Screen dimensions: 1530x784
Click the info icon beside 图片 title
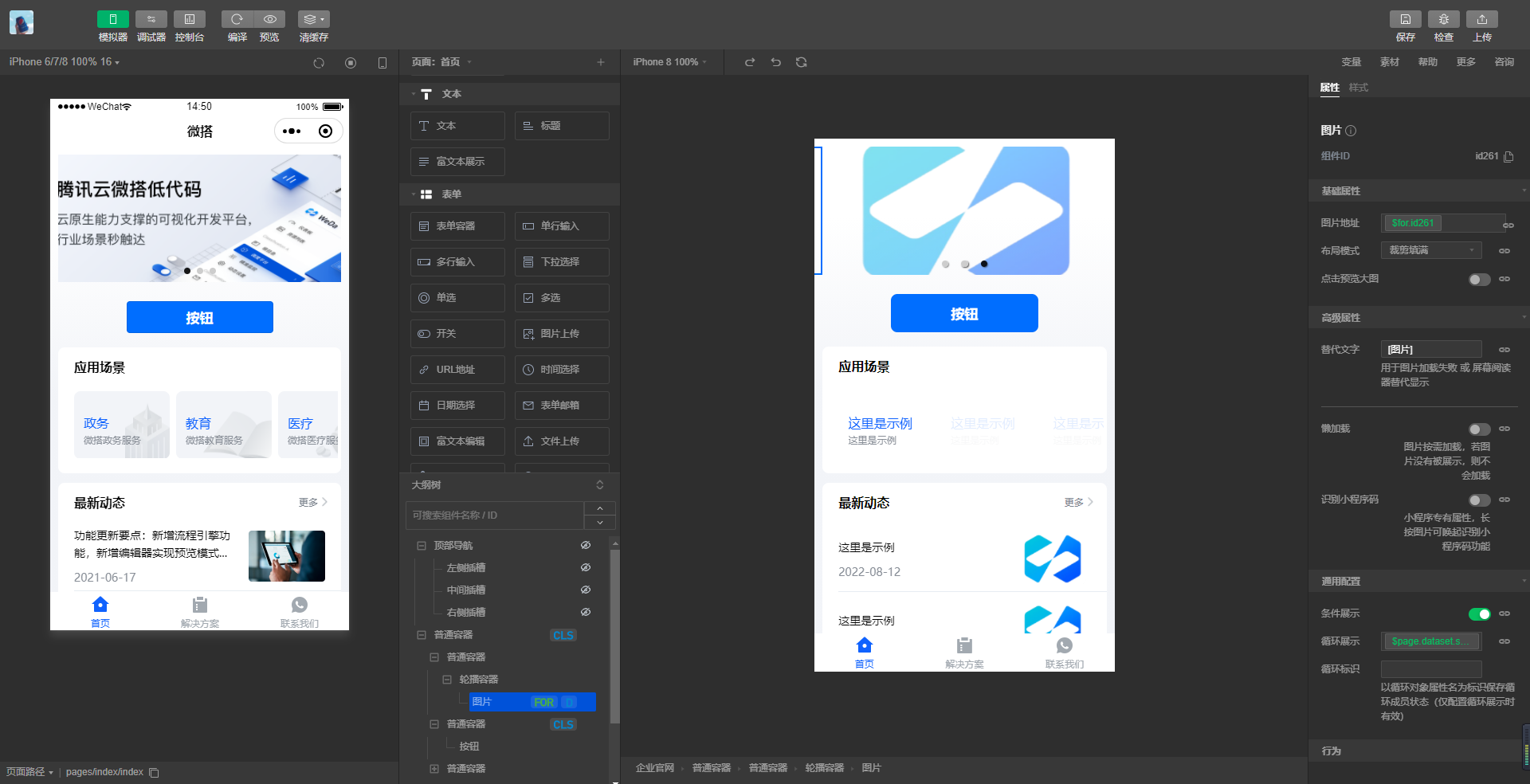[x=1351, y=131]
